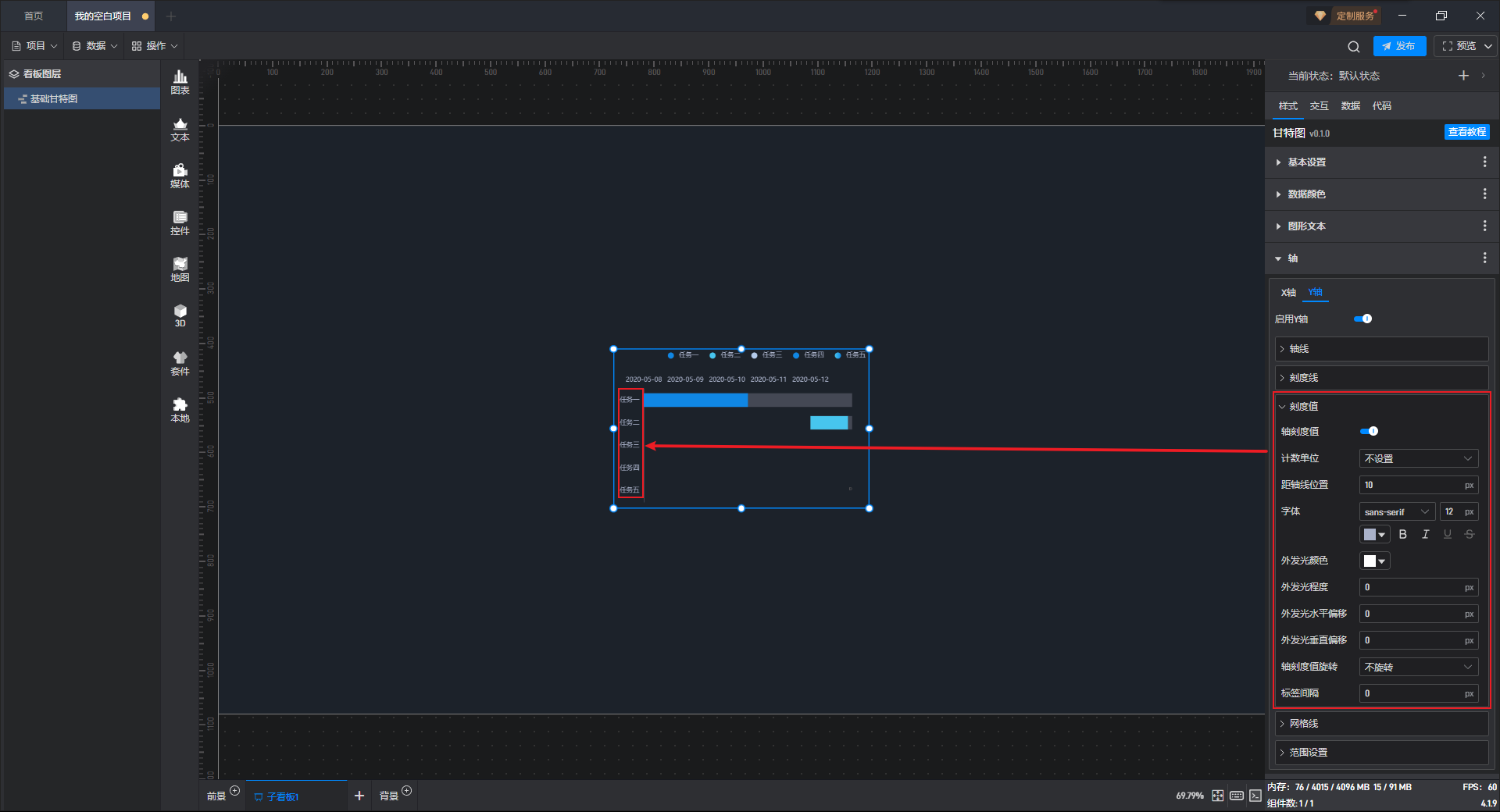Open the console icon in status bar
1500x812 pixels.
[x=1255, y=796]
